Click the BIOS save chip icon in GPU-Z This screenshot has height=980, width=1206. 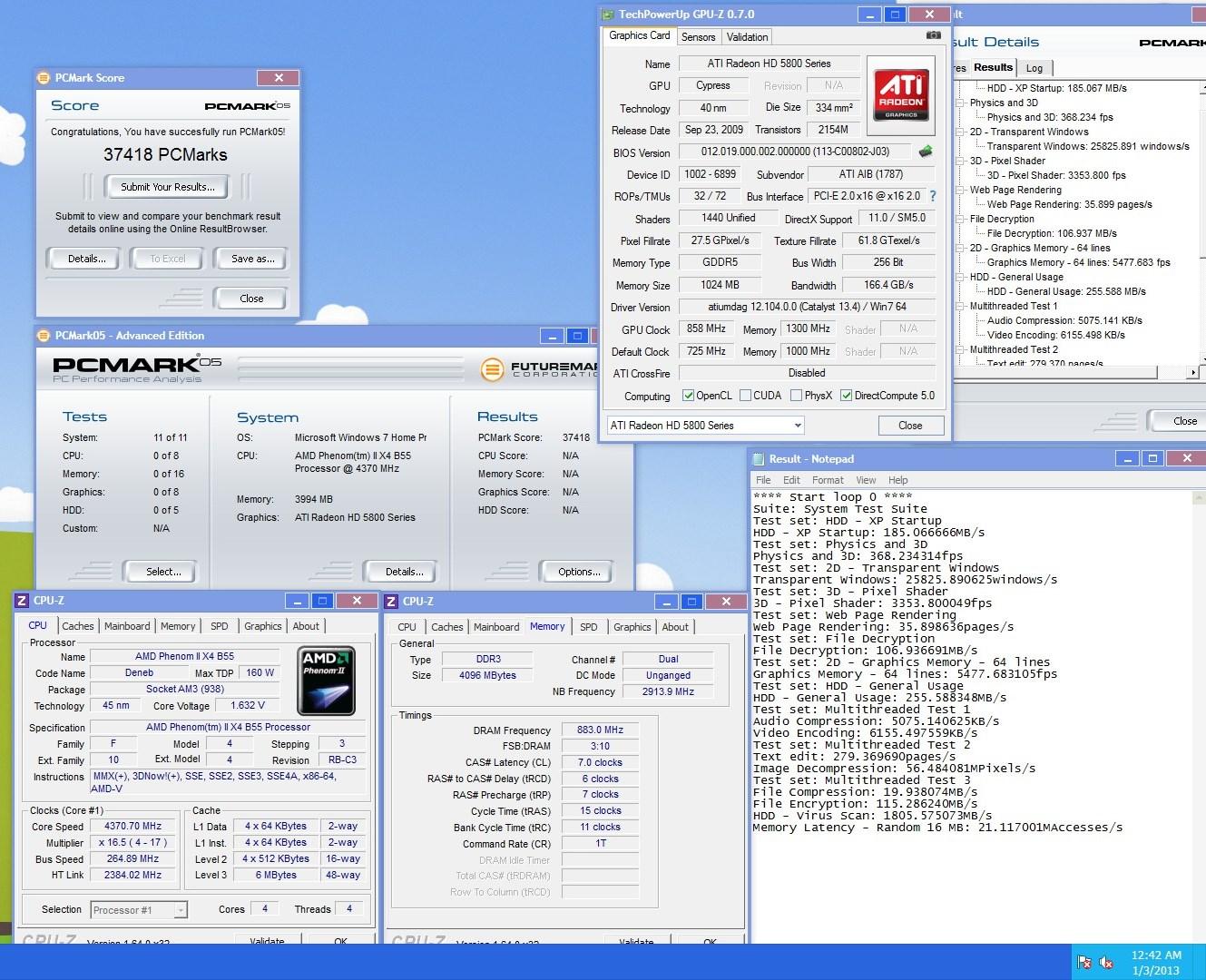click(926, 152)
